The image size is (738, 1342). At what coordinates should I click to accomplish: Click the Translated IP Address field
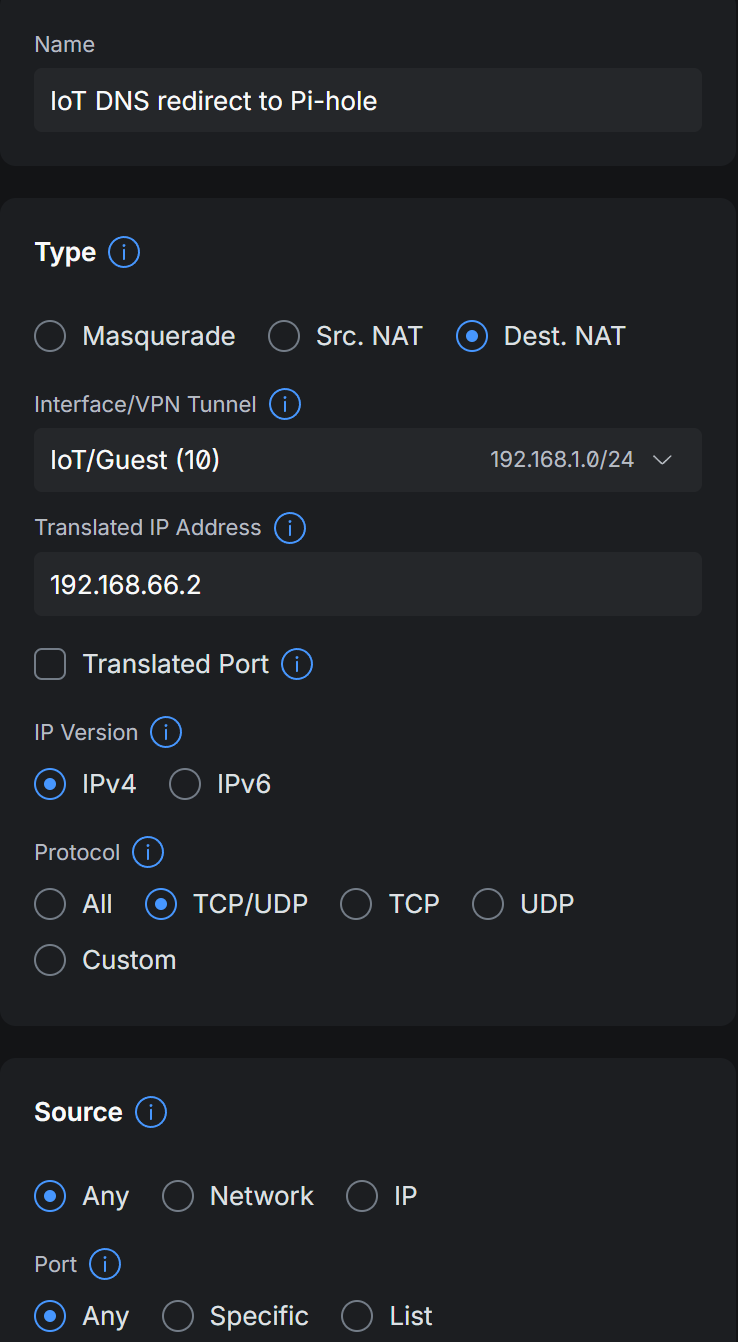click(x=368, y=584)
